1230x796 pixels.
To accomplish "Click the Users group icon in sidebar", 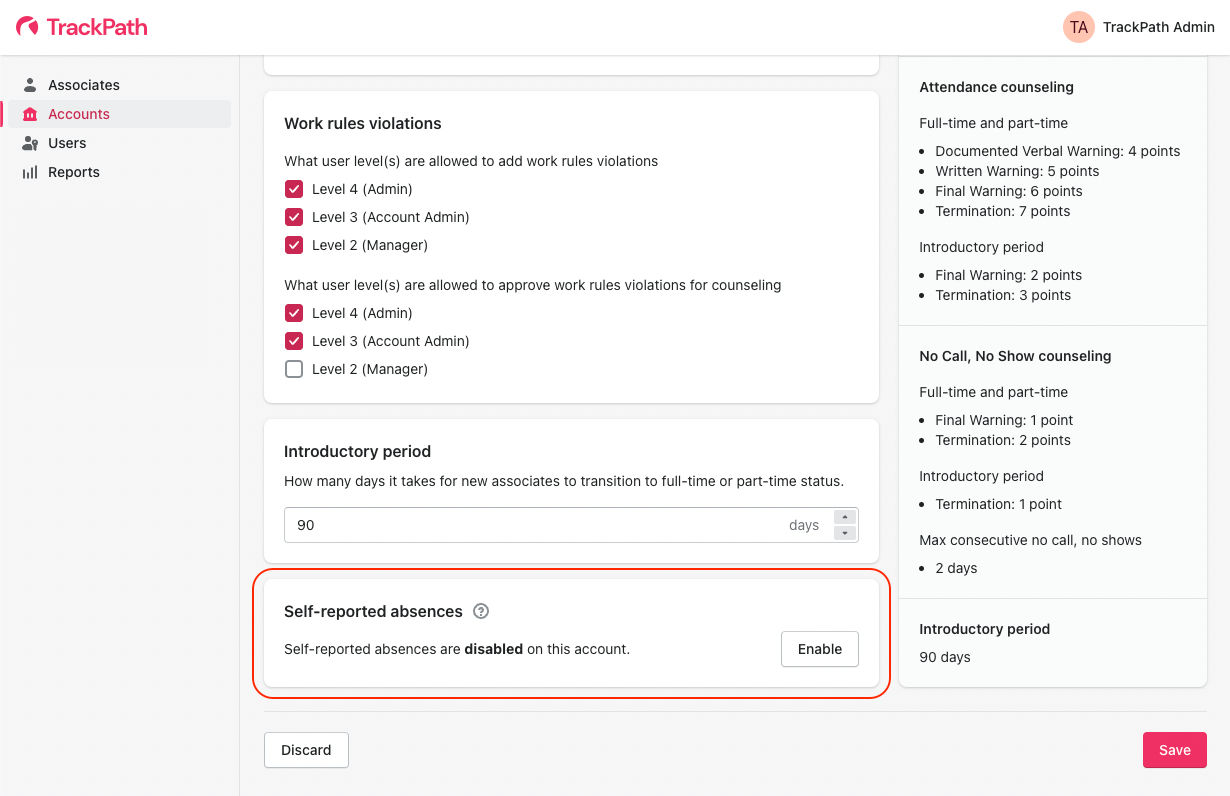I will tap(31, 143).
